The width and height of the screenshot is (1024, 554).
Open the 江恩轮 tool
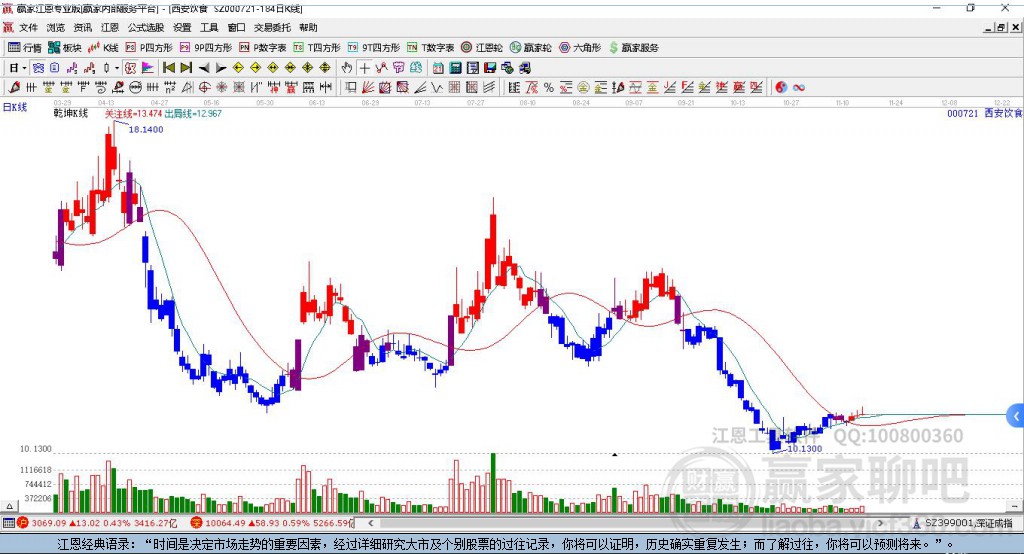(482, 48)
